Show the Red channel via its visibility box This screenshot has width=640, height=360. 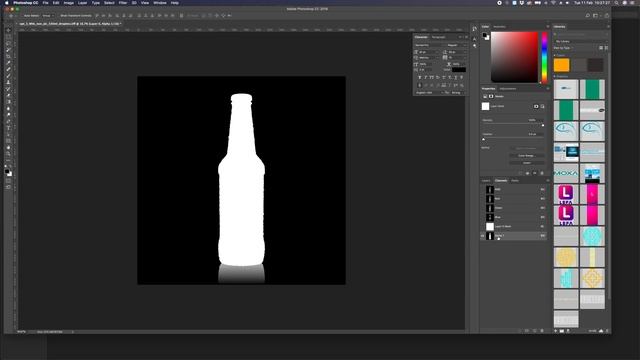pos(482,199)
